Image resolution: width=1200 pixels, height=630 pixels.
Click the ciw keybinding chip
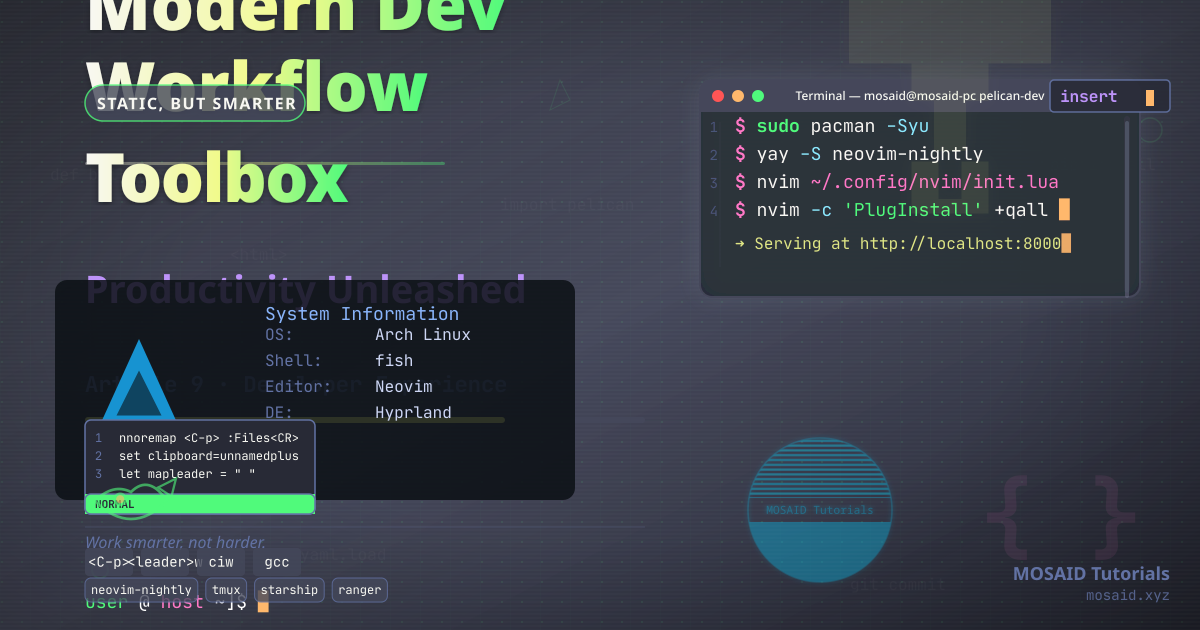221,562
